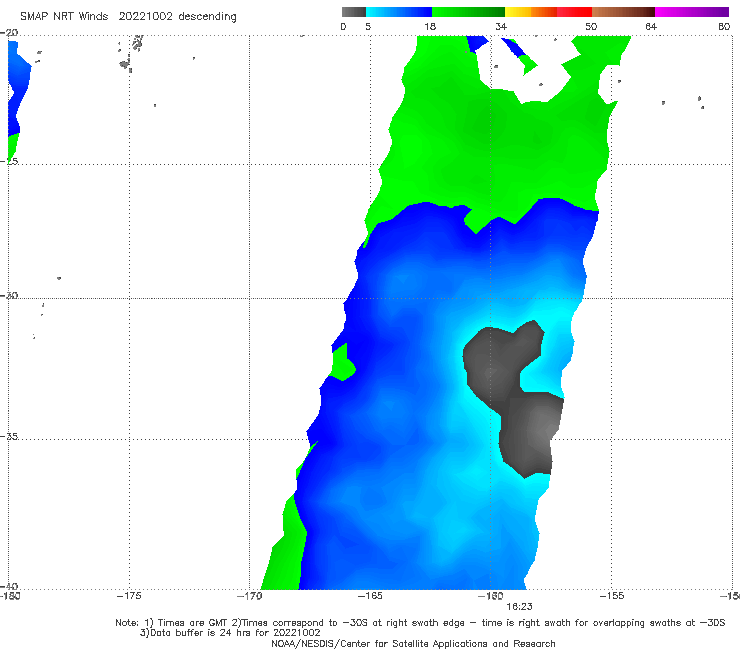Click the latitude label '-25'
Viewport: 740px width, 650px height.
pos(9,161)
